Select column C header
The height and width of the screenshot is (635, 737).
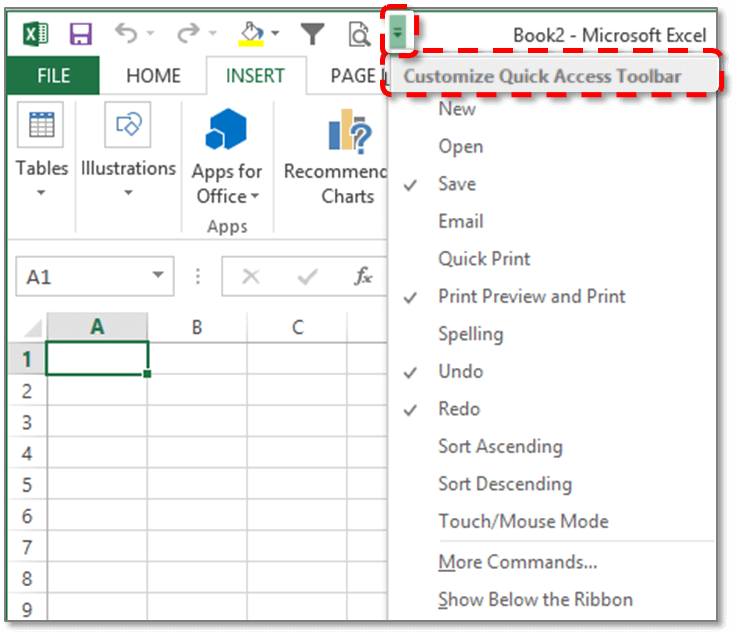click(297, 327)
